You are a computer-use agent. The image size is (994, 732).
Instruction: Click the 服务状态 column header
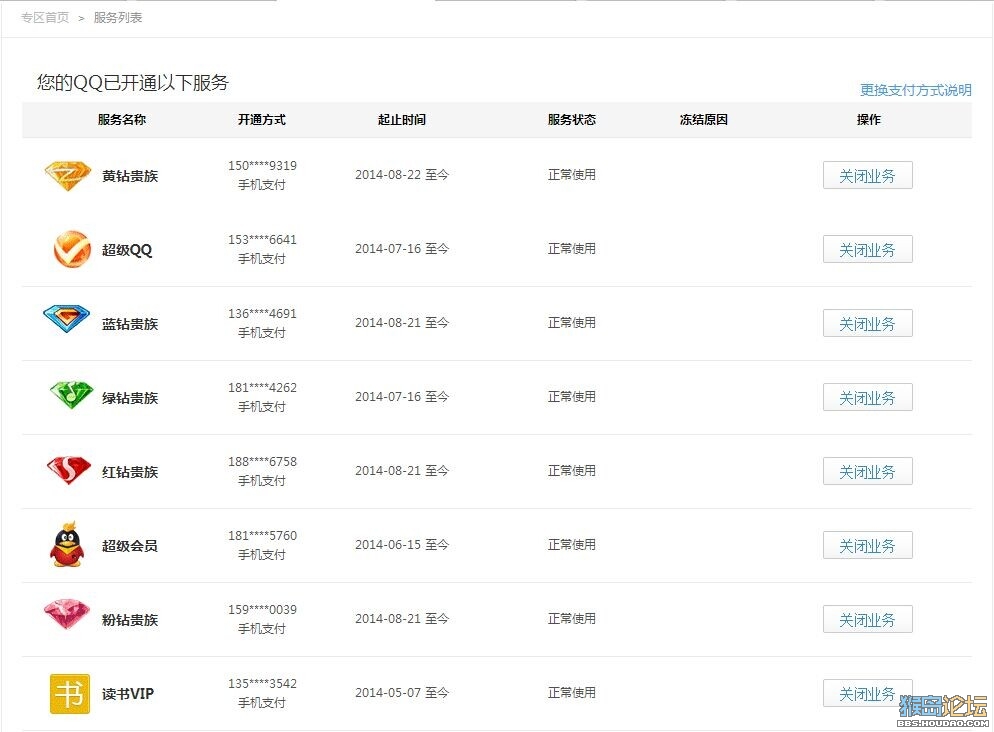point(572,120)
